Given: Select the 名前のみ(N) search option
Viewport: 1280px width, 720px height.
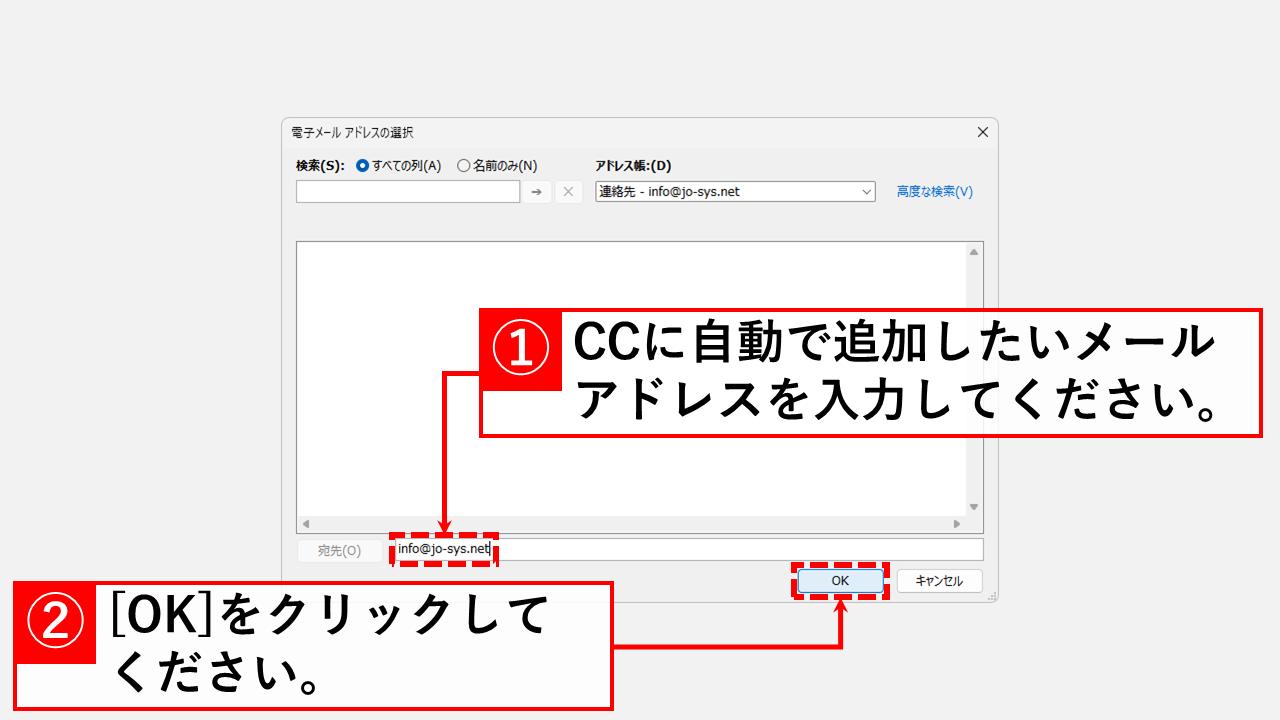Looking at the screenshot, I should [463, 165].
